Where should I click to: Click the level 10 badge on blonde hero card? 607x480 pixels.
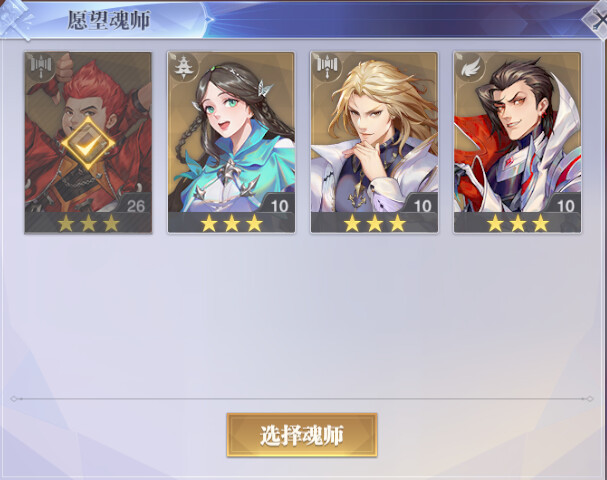422,205
